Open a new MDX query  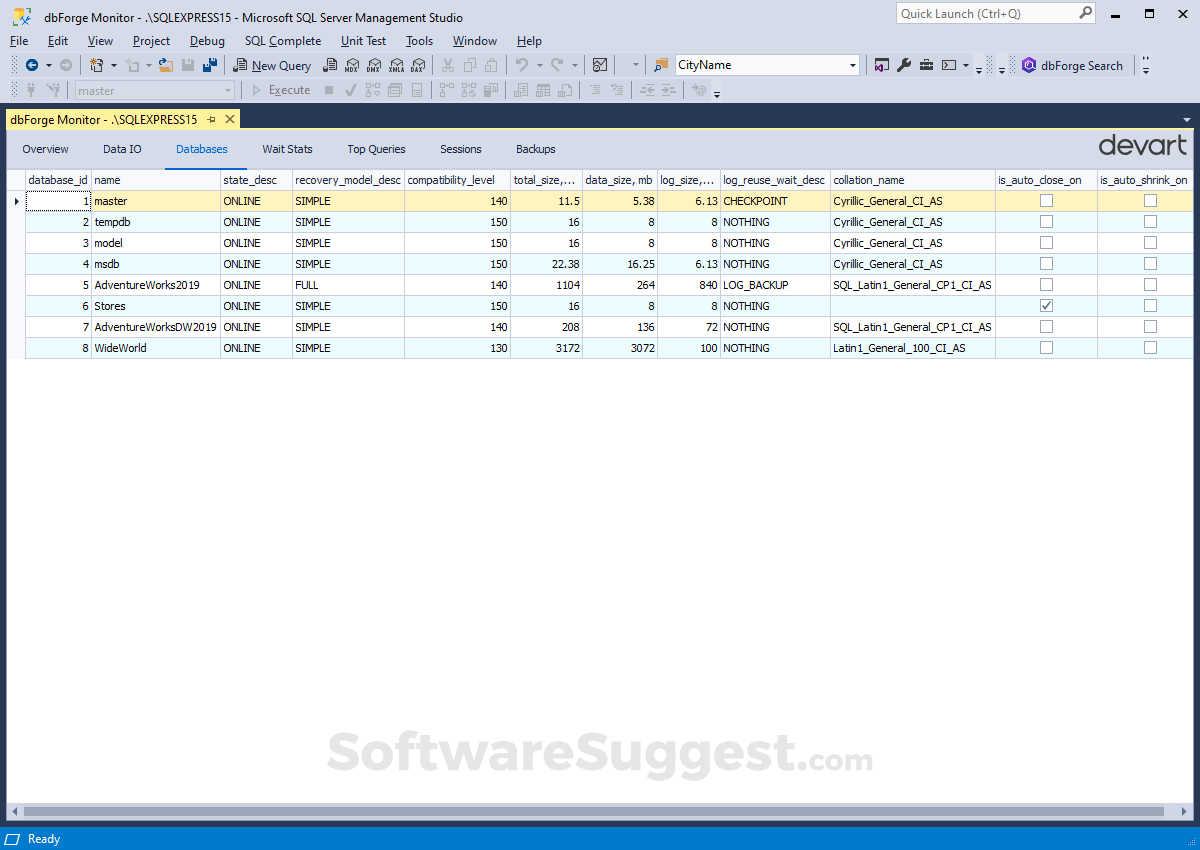(352, 65)
